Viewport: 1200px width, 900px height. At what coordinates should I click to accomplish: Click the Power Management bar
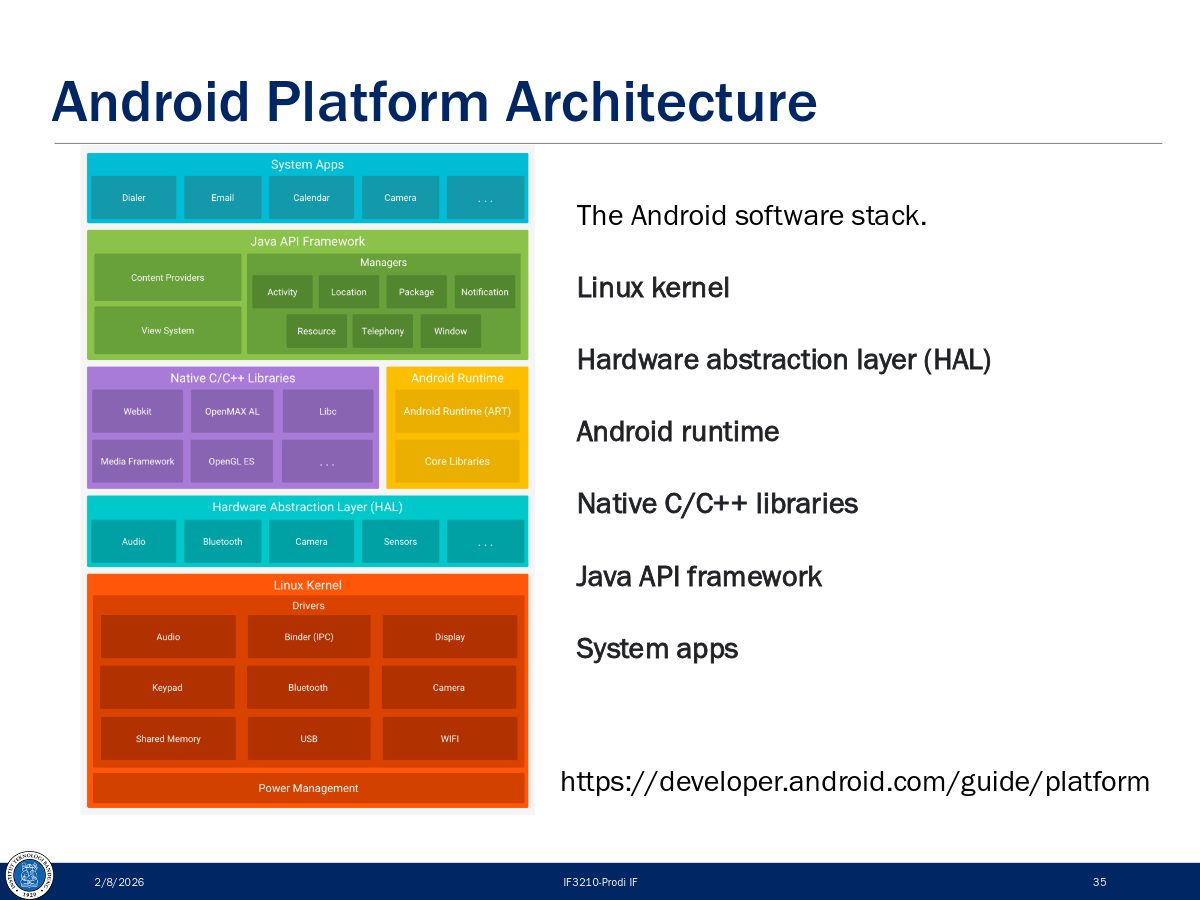click(x=308, y=788)
